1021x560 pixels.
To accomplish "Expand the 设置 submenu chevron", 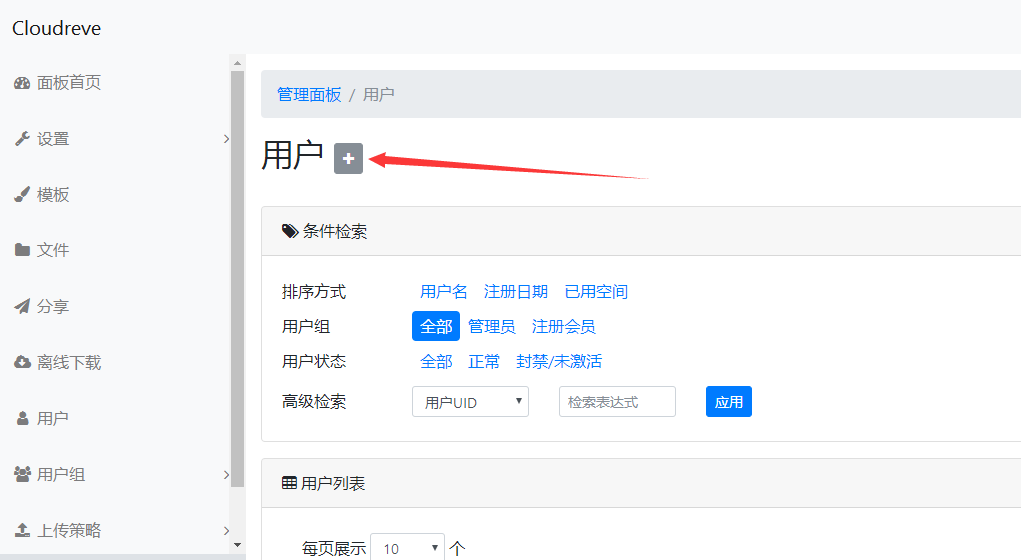I will point(226,139).
